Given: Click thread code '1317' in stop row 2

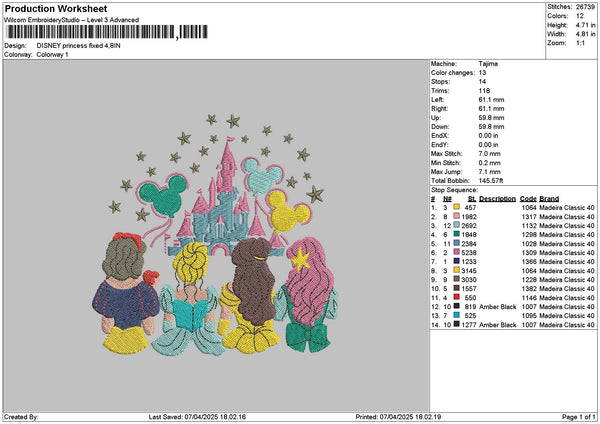Looking at the screenshot, I should [x=529, y=217].
